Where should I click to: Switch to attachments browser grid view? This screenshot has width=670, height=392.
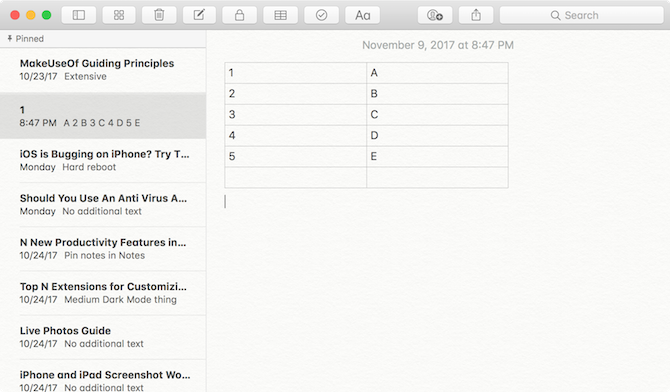[119, 15]
